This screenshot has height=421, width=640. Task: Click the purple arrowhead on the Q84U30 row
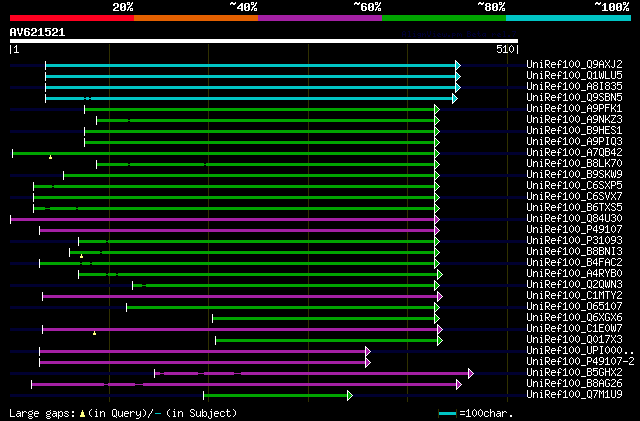pos(437,220)
